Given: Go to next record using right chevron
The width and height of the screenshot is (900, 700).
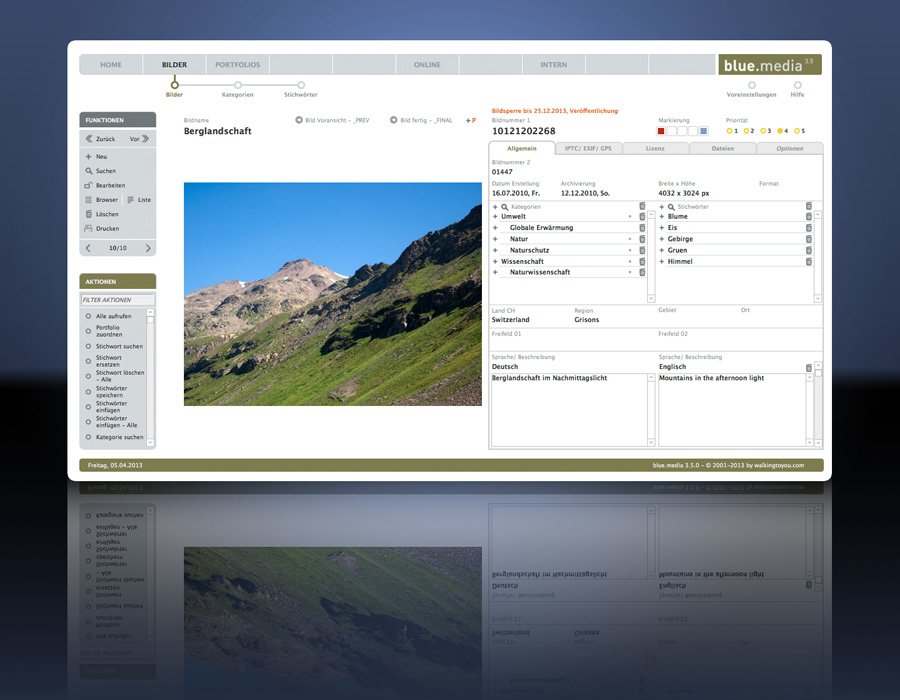Looking at the screenshot, I should point(148,248).
